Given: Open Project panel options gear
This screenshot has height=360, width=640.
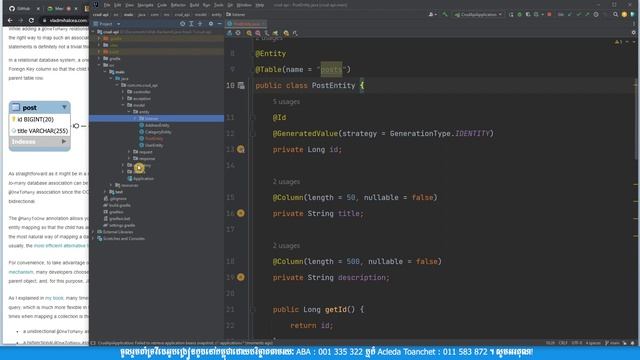Looking at the screenshot, I should (x=211, y=24).
